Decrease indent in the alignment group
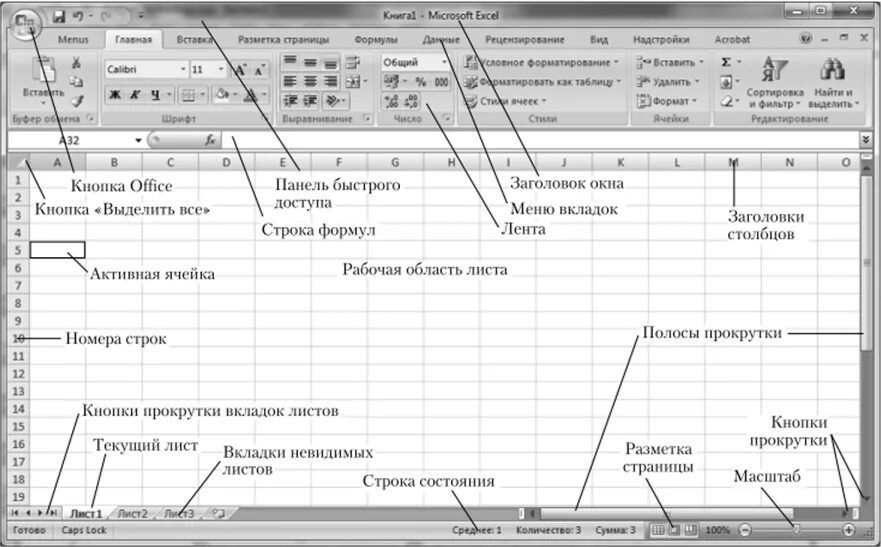 [x=290, y=101]
